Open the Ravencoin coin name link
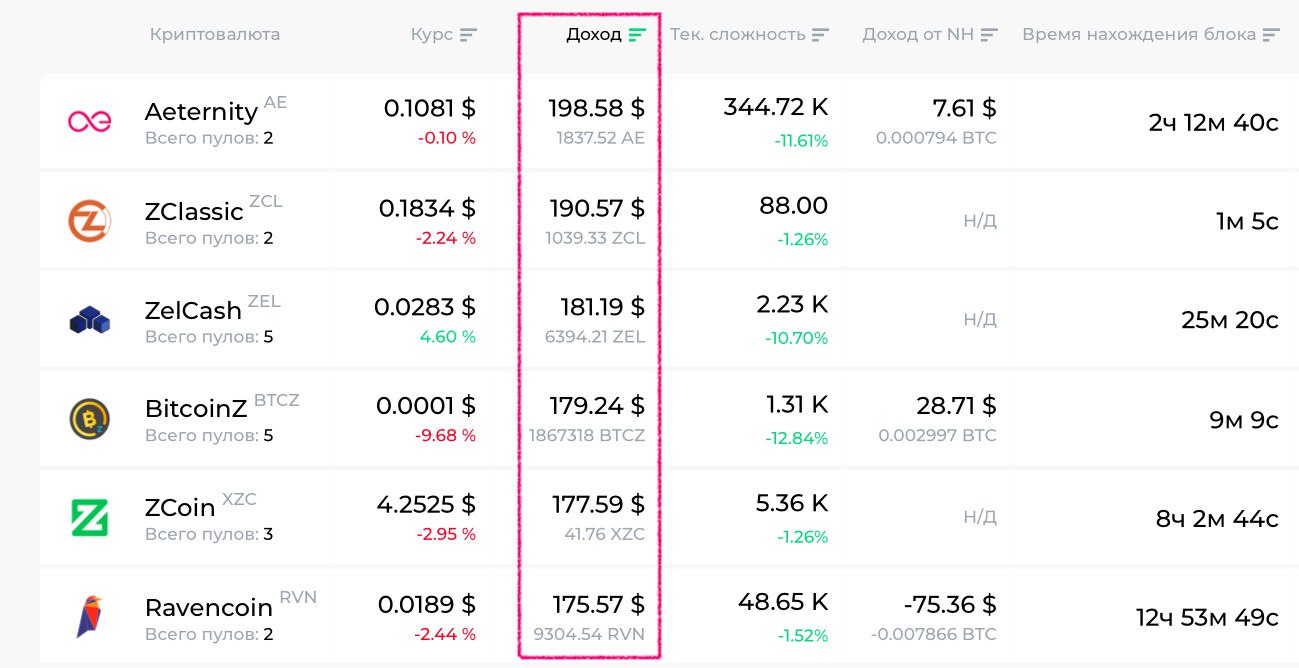Viewport: 1299px width, 668px height. coord(209,607)
